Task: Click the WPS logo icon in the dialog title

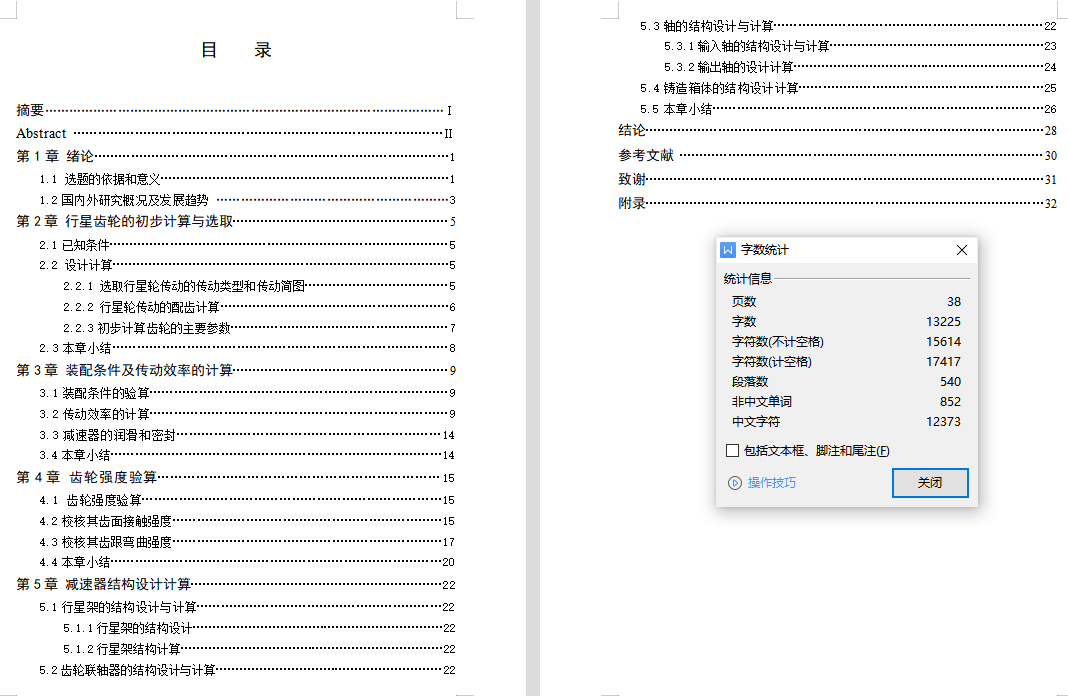Action: pyautogui.click(x=728, y=250)
